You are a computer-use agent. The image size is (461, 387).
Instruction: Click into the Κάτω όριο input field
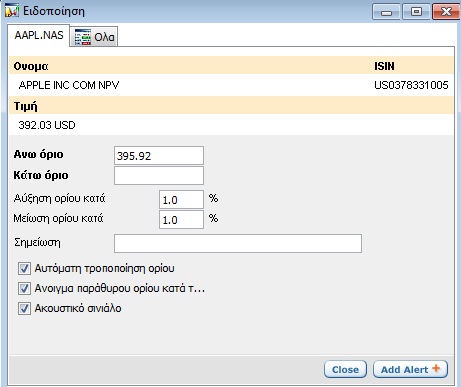159,175
